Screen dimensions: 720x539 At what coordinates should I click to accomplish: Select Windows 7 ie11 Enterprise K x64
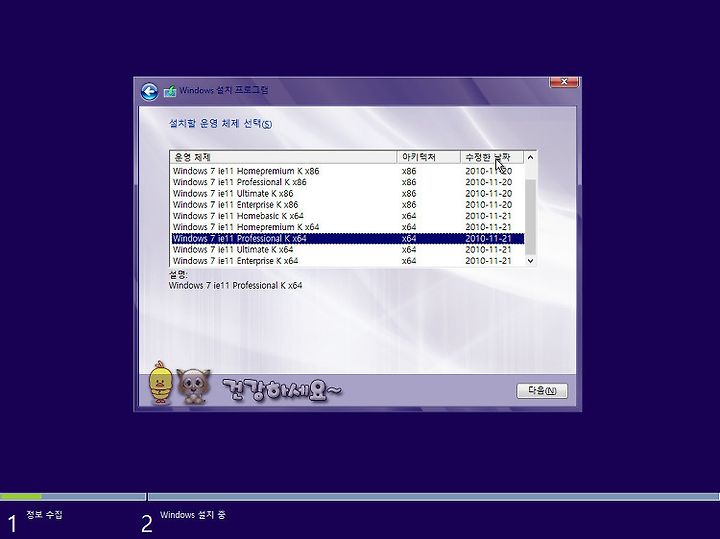pyautogui.click(x=348, y=261)
